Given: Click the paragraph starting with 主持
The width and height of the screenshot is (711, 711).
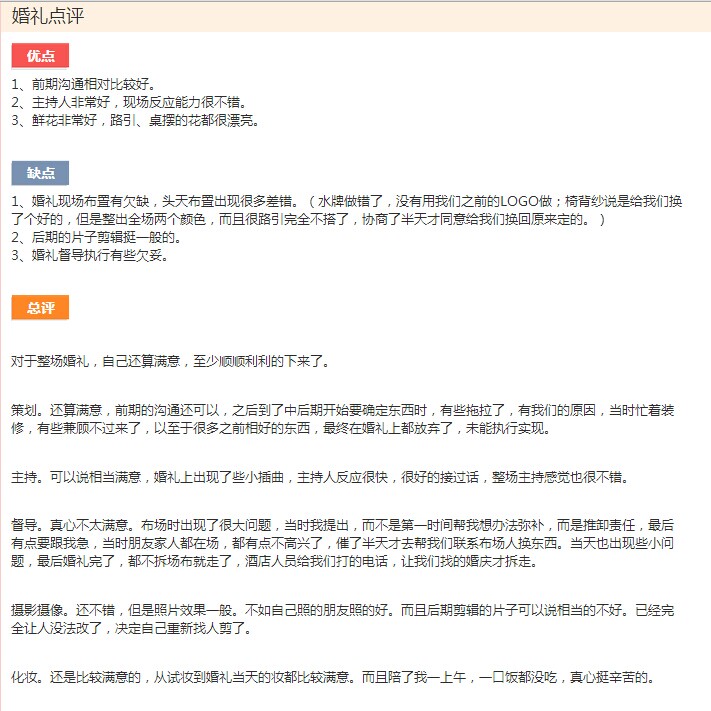Looking at the screenshot, I should [320, 477].
